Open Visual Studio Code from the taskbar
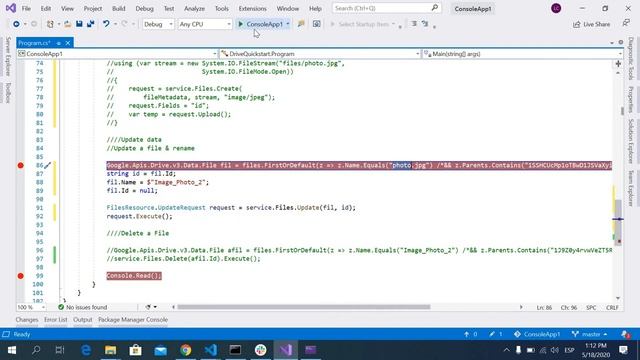 [211, 350]
